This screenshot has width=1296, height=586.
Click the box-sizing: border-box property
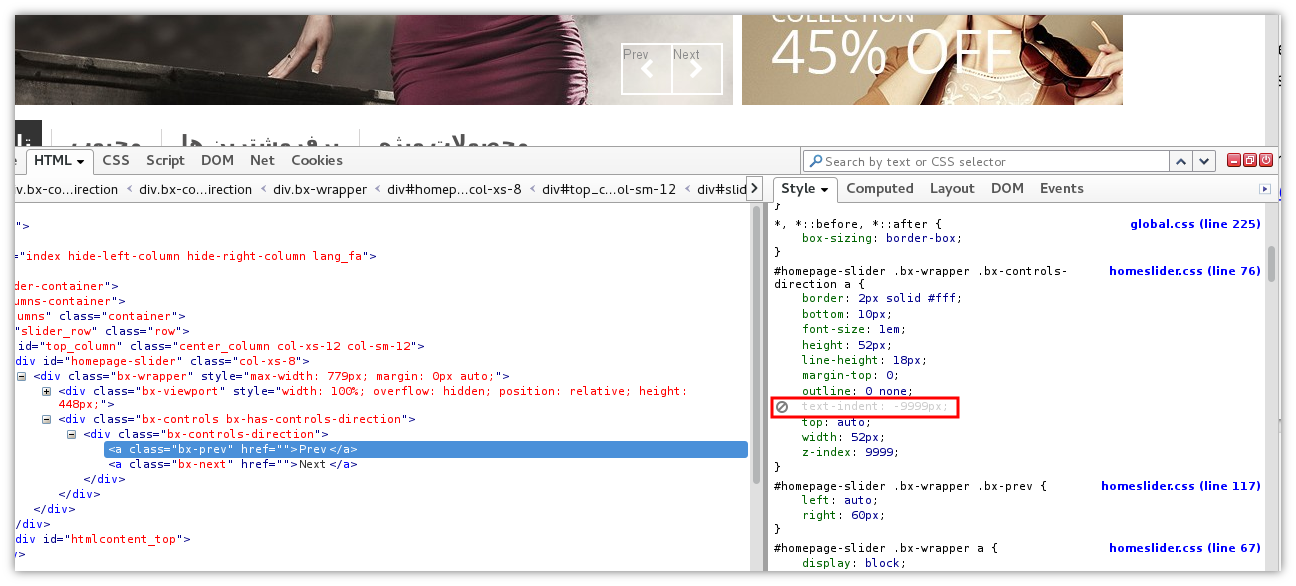881,238
